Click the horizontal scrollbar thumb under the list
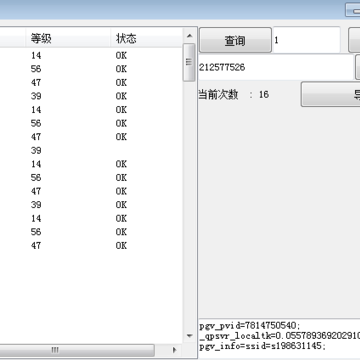360x360 pixels. tap(77, 350)
